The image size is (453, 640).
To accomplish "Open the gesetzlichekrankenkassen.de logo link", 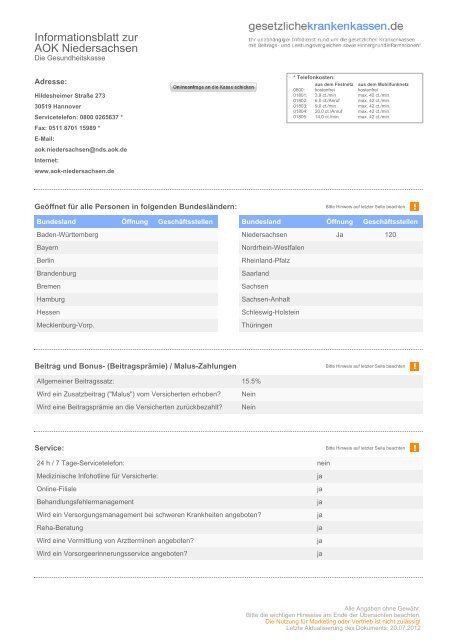I will click(x=326, y=26).
